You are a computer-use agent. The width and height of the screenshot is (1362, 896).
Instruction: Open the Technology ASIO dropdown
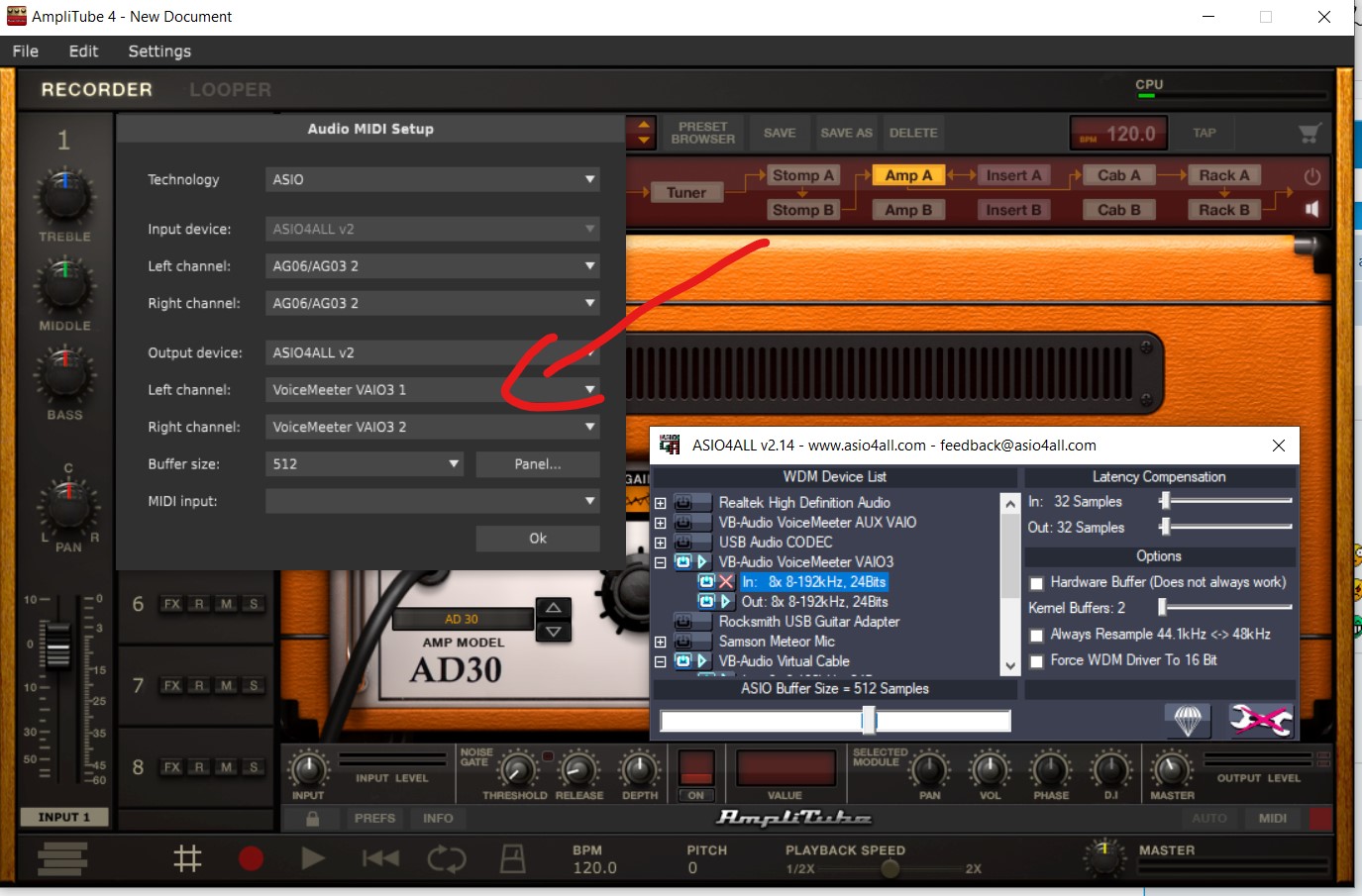432,179
